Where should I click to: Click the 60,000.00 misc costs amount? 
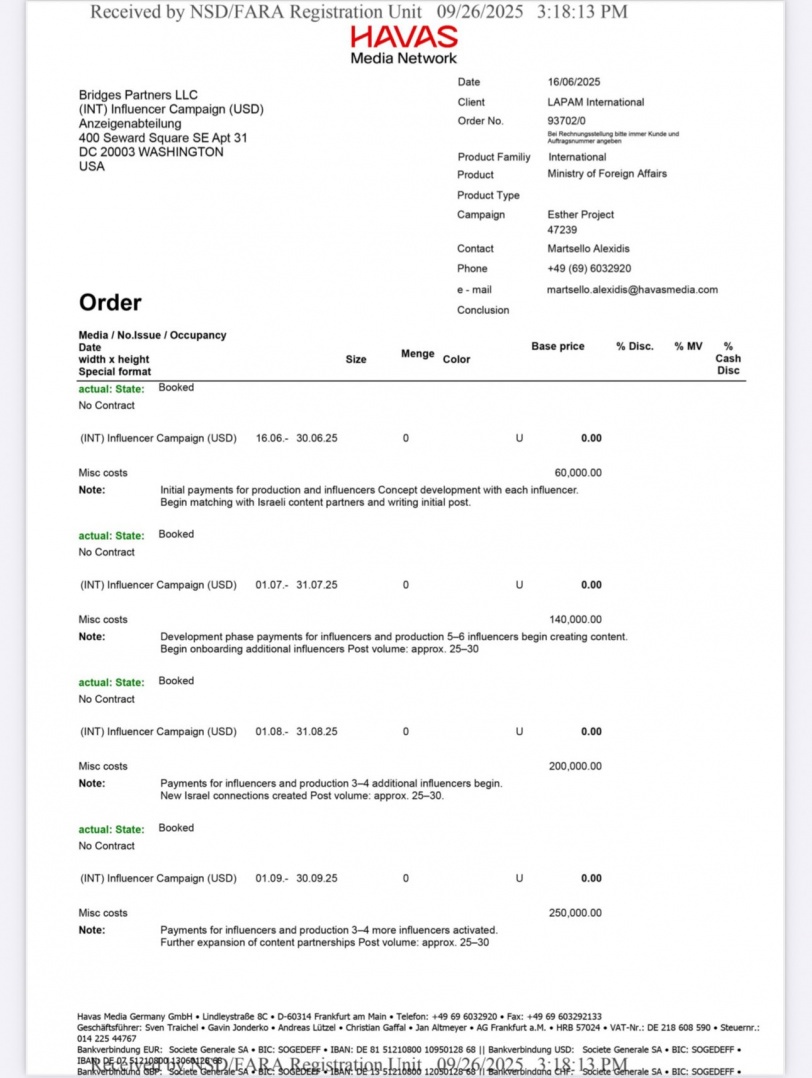[x=578, y=473]
